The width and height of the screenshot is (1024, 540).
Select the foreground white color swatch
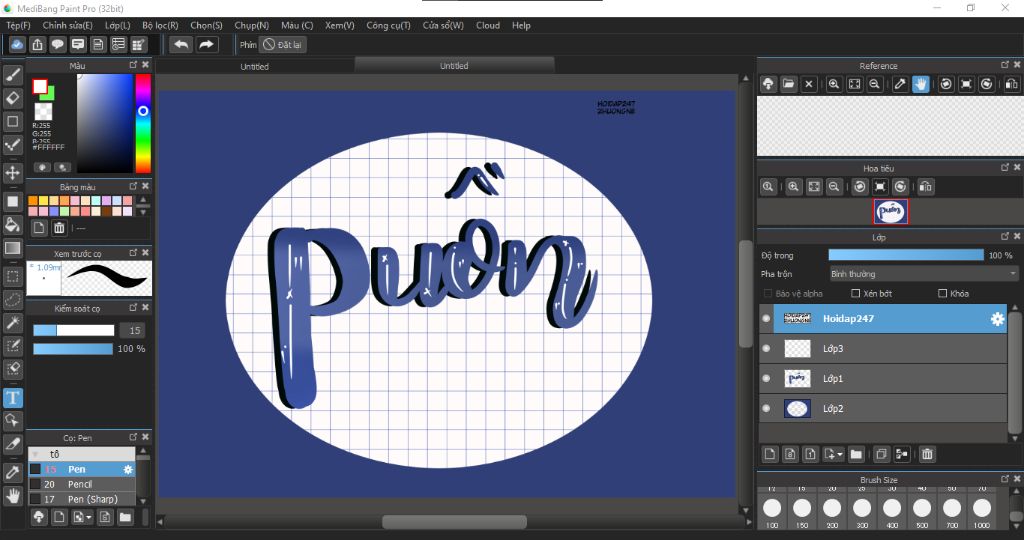point(40,87)
